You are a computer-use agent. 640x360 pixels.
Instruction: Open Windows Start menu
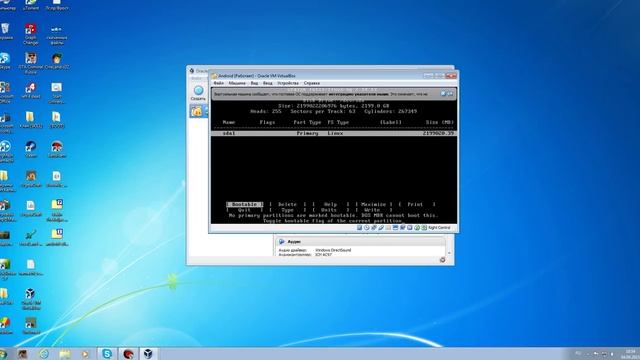pyautogui.click(x=3, y=353)
